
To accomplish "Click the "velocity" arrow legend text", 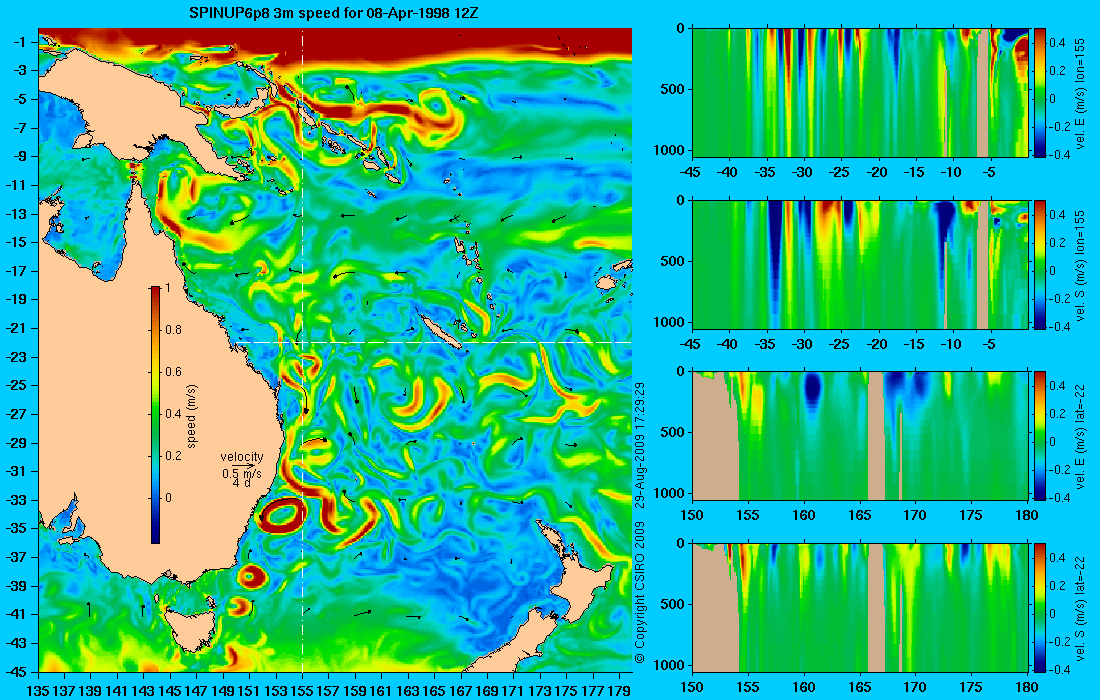I will (242, 457).
